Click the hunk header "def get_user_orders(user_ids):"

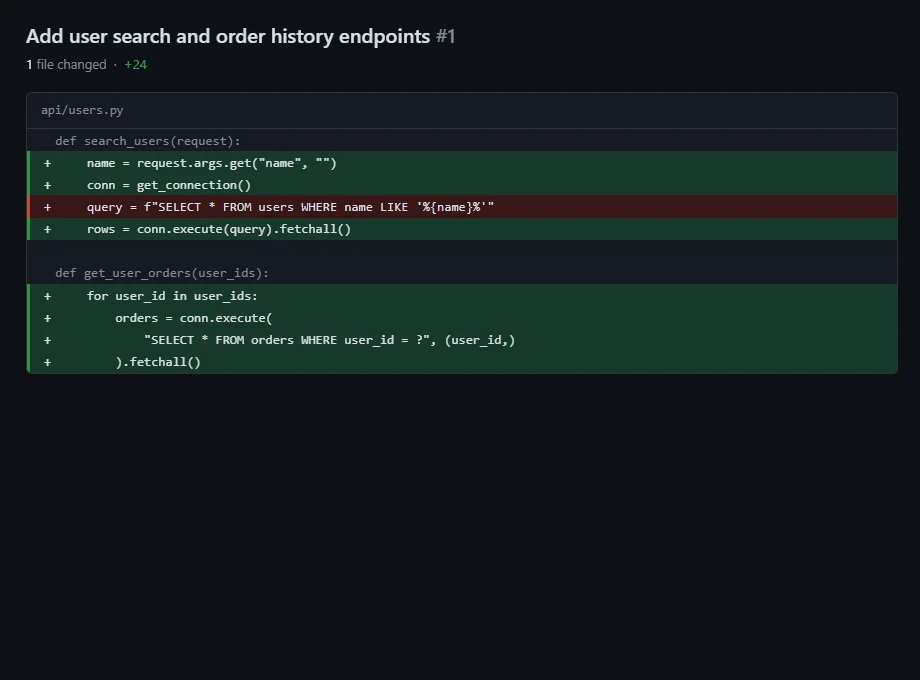point(462,273)
